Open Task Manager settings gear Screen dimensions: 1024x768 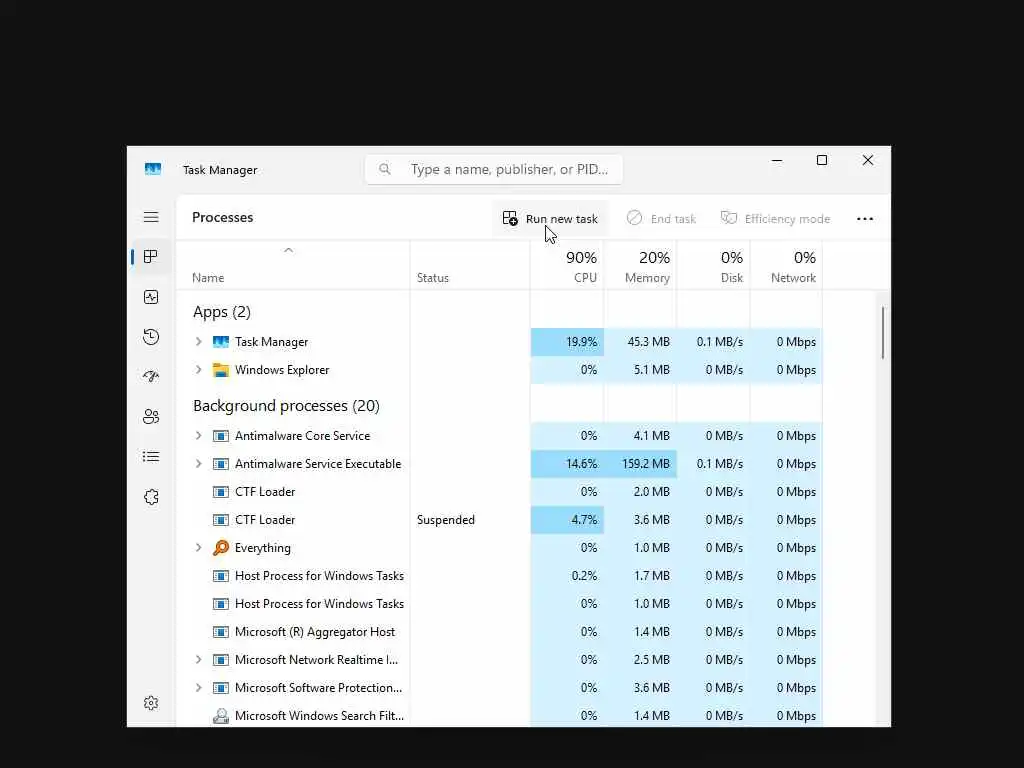pyautogui.click(x=151, y=703)
